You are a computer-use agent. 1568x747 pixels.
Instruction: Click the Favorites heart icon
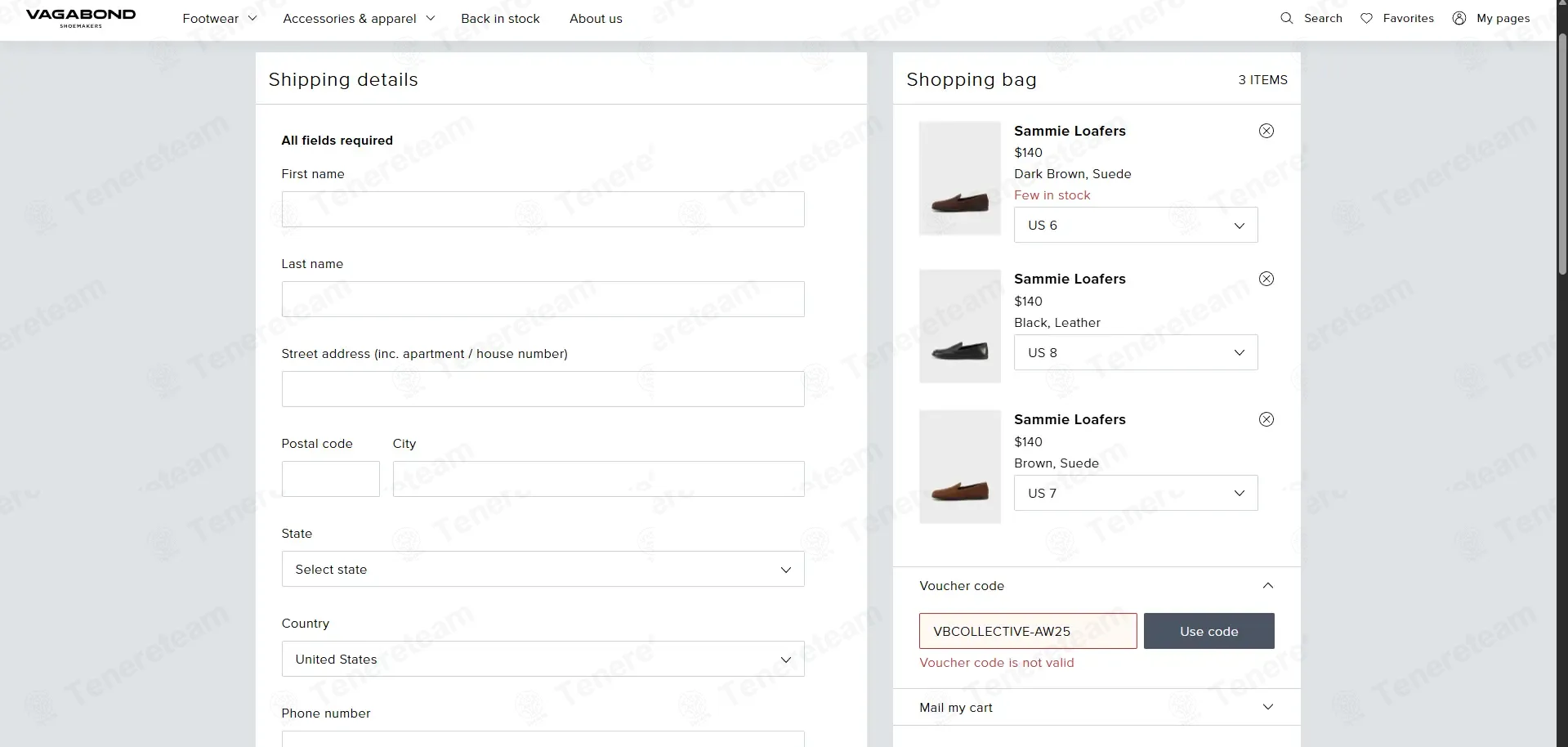(x=1366, y=18)
